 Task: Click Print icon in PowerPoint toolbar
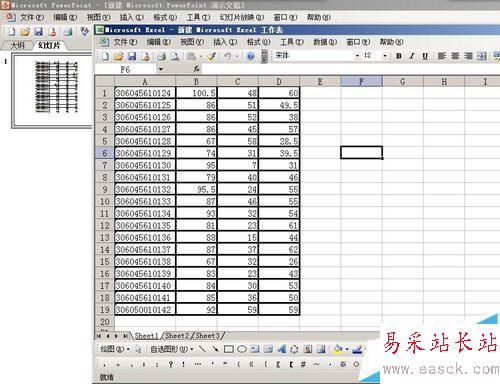[x=68, y=32]
